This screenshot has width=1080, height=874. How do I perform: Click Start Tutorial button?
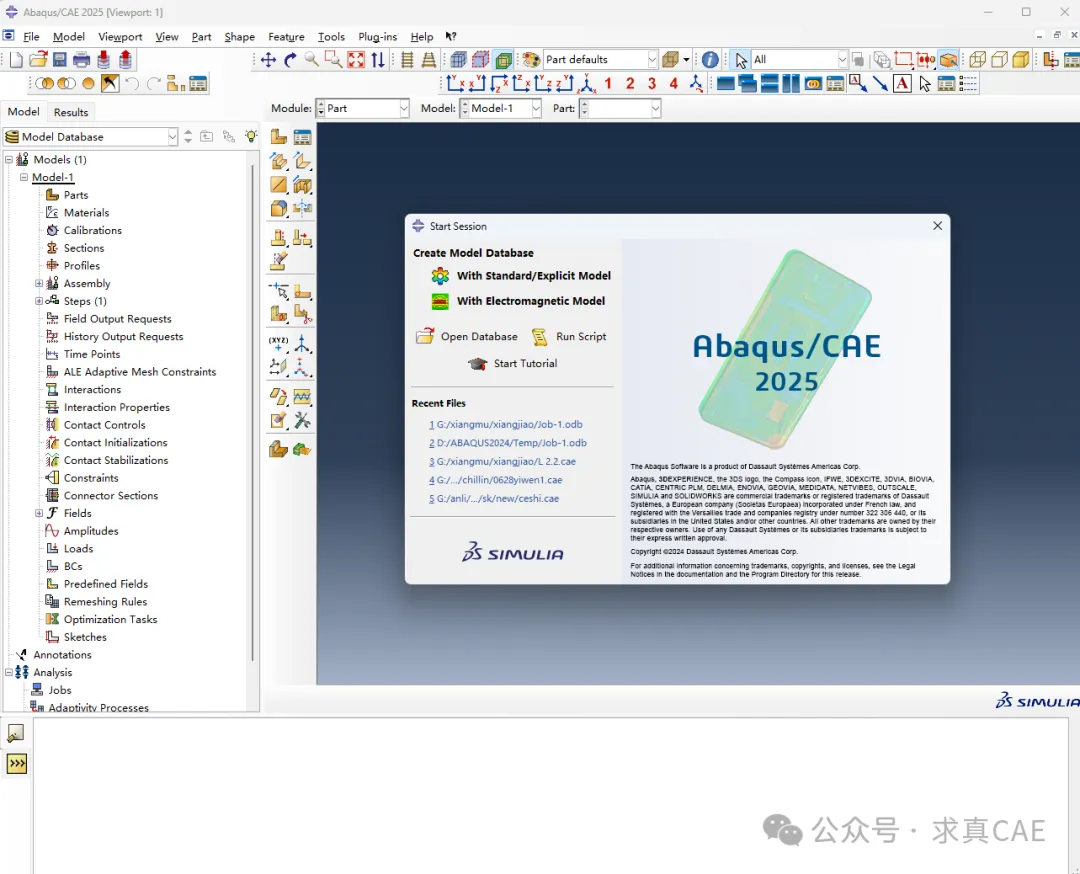(512, 364)
